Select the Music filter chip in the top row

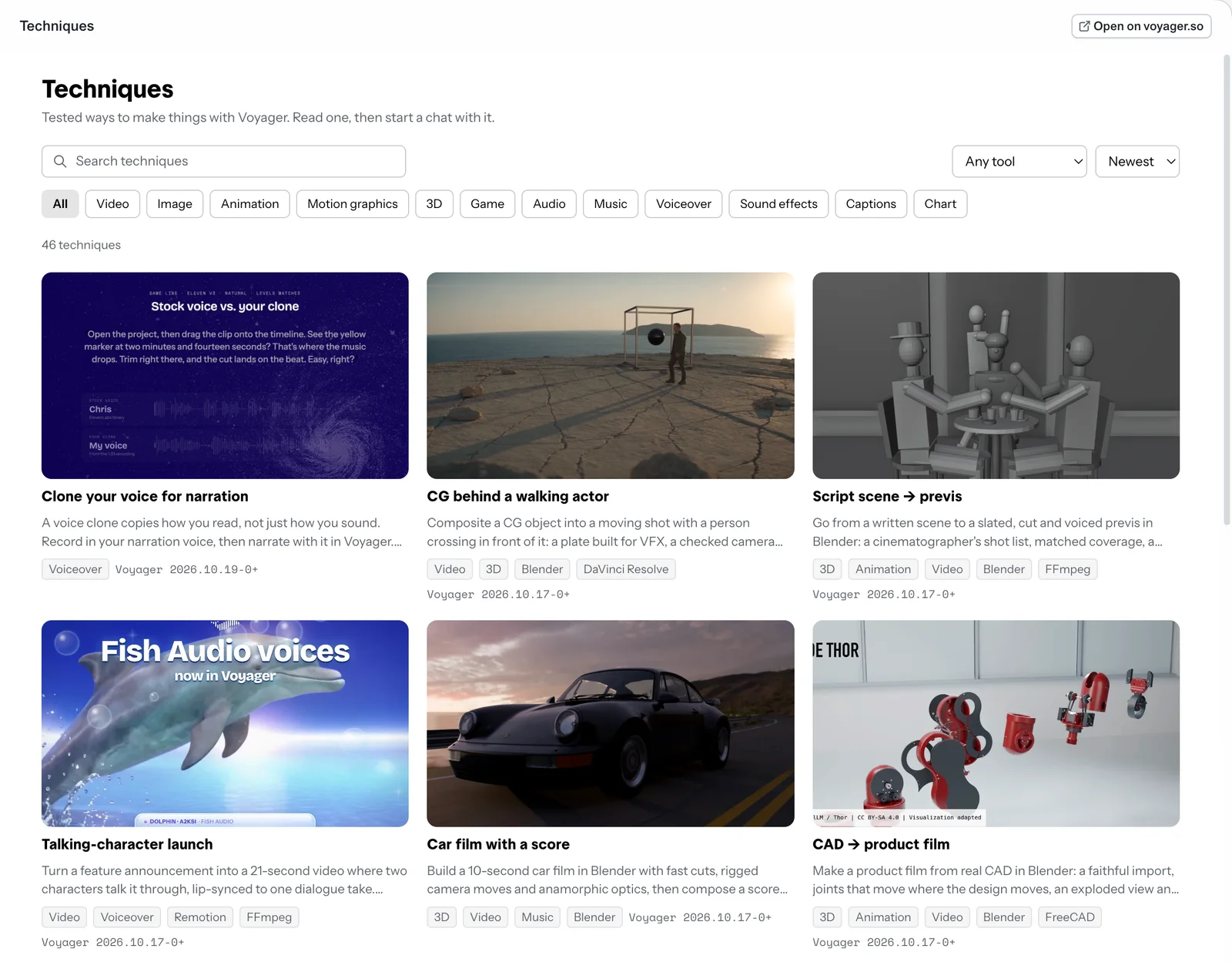[611, 204]
